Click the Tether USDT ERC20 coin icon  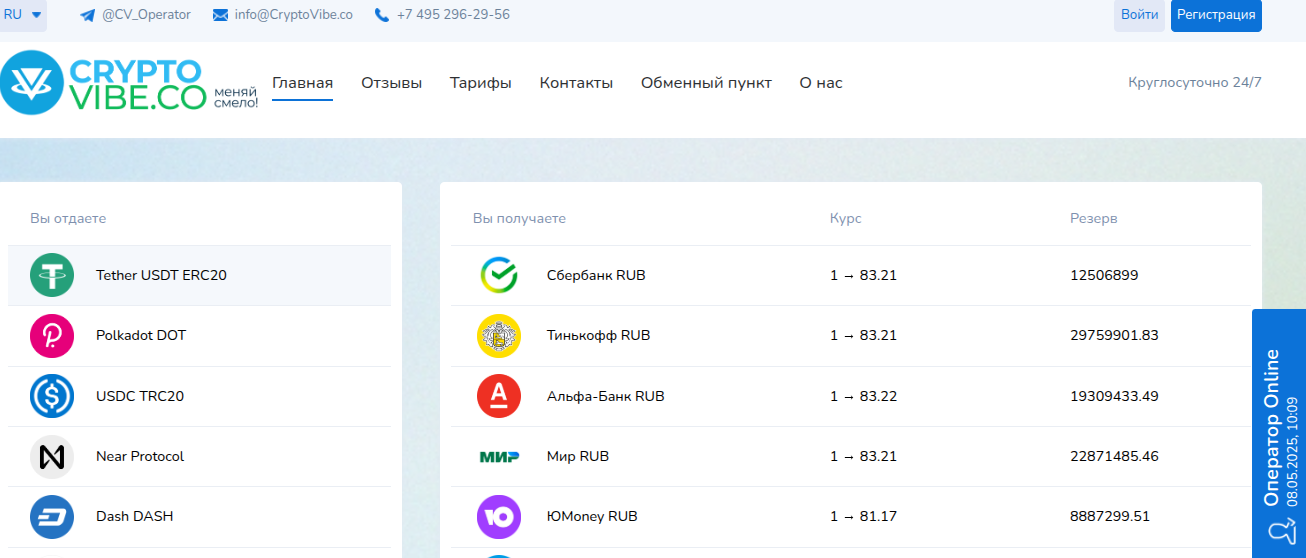(52, 275)
